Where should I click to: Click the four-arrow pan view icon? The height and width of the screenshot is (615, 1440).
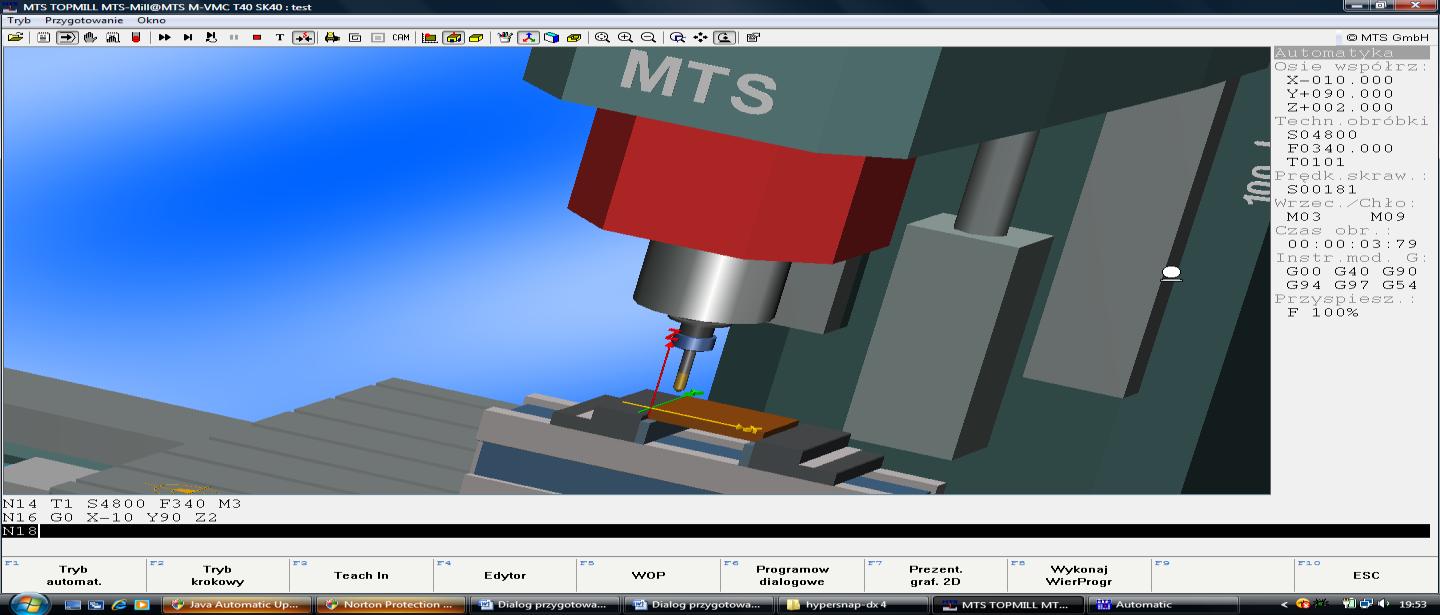tap(701, 37)
